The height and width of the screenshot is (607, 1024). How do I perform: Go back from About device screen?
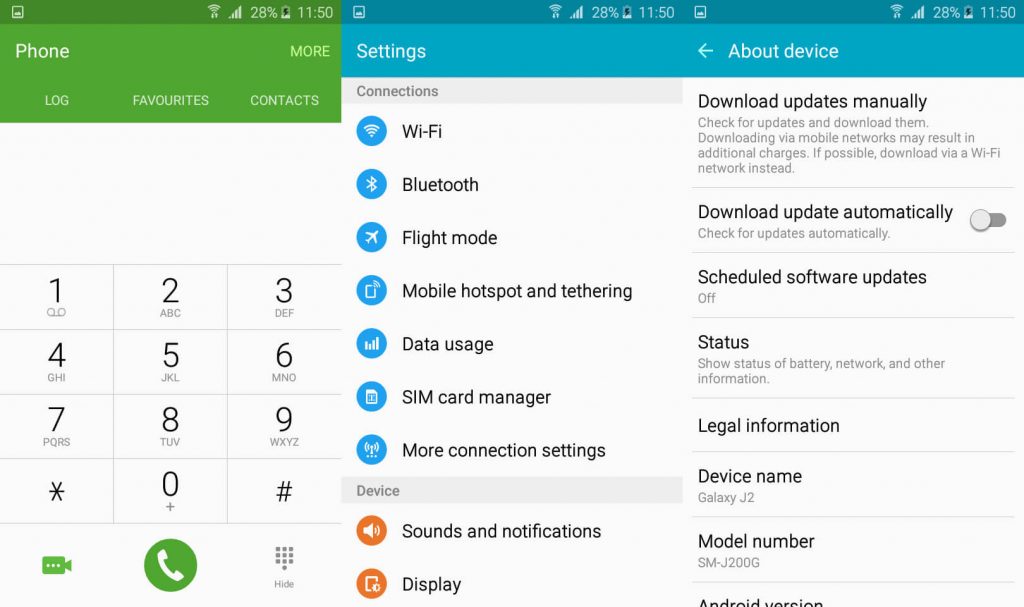click(706, 51)
